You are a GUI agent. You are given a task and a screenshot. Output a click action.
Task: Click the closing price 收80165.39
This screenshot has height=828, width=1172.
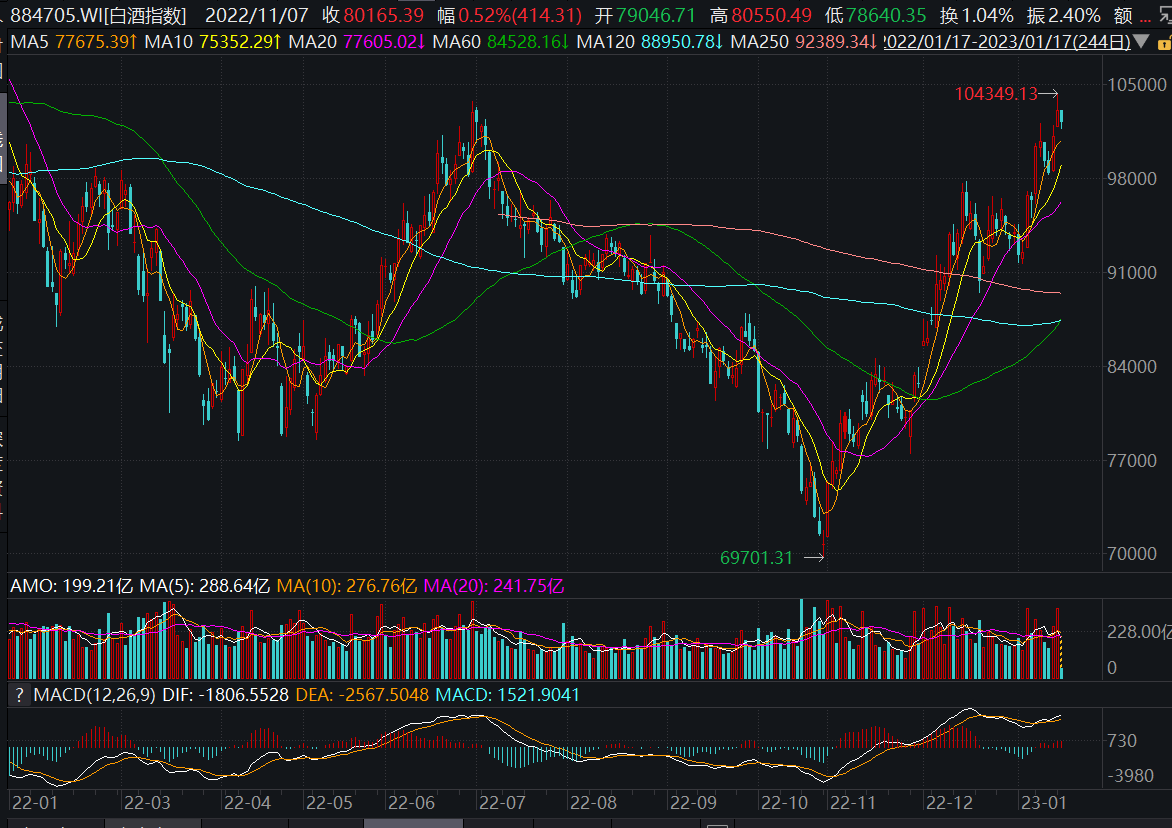(373, 15)
